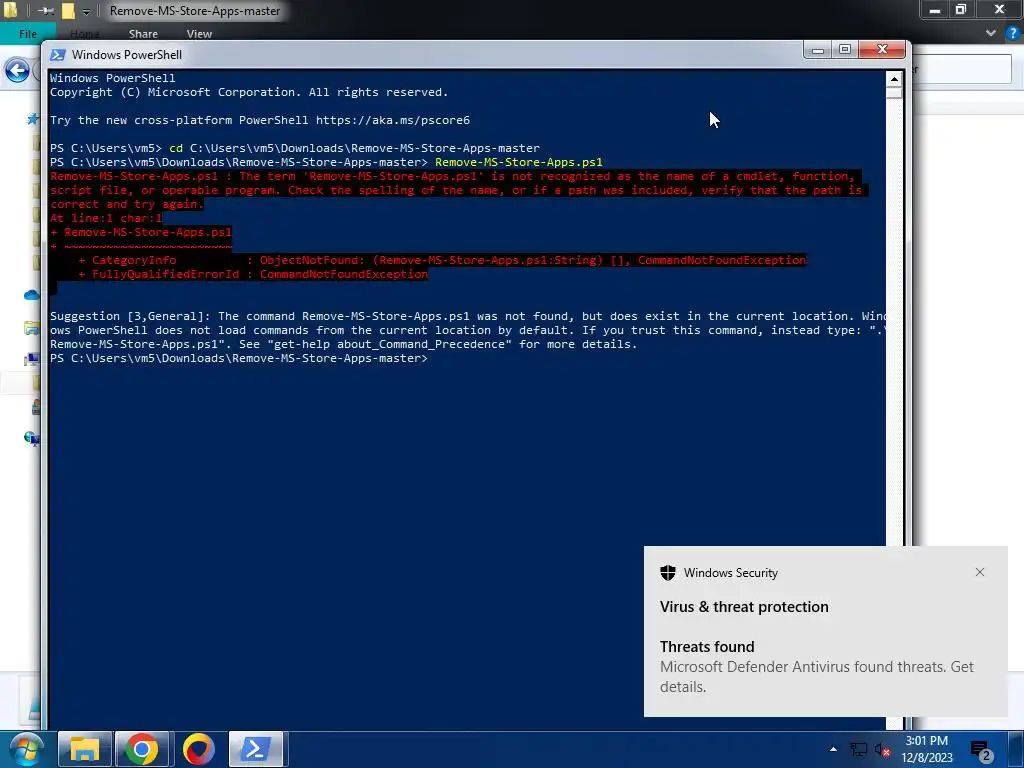Open the Home tab in Explorer
1024x768 pixels.
coord(84,34)
